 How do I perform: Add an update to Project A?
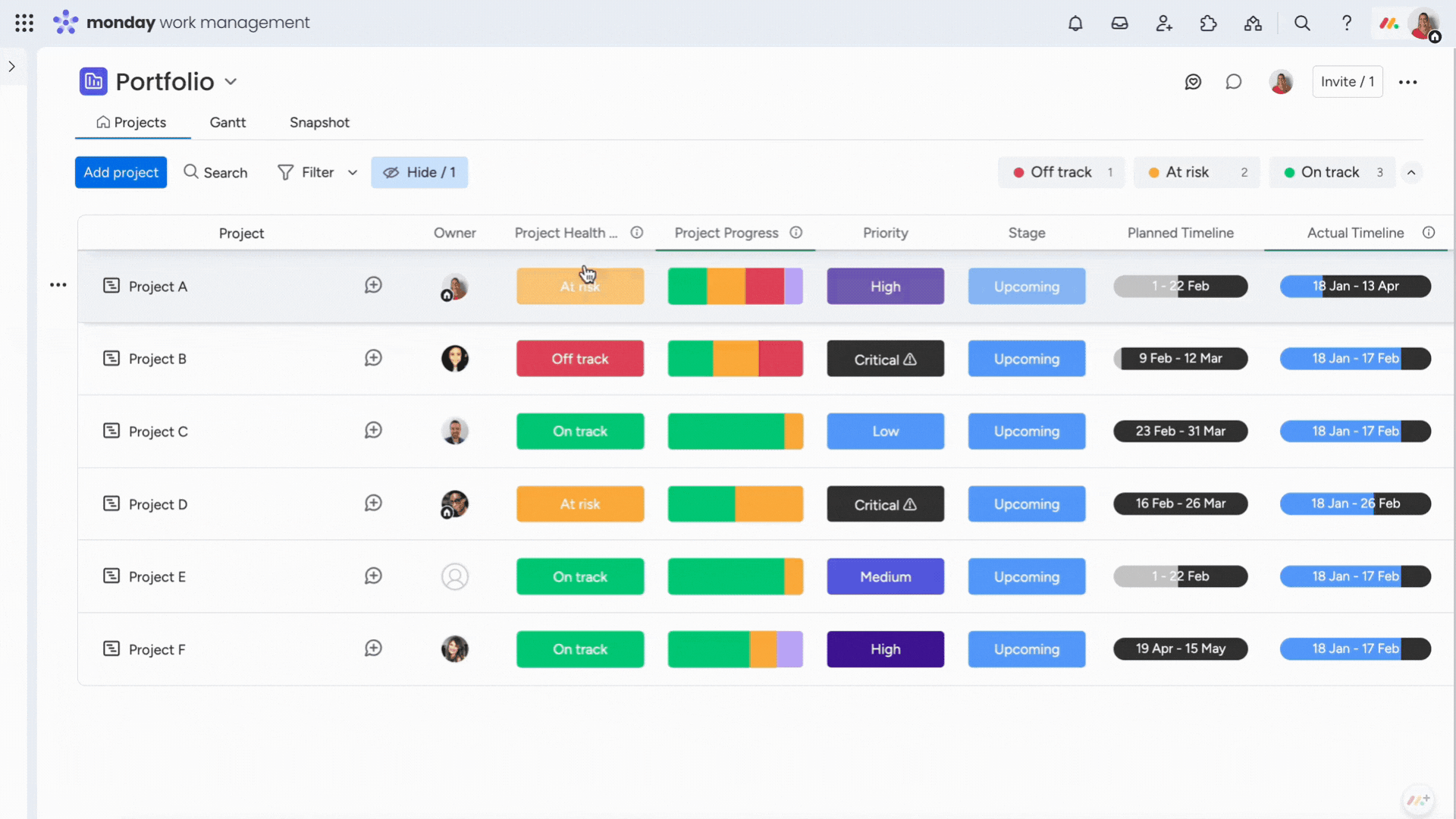pos(373,285)
